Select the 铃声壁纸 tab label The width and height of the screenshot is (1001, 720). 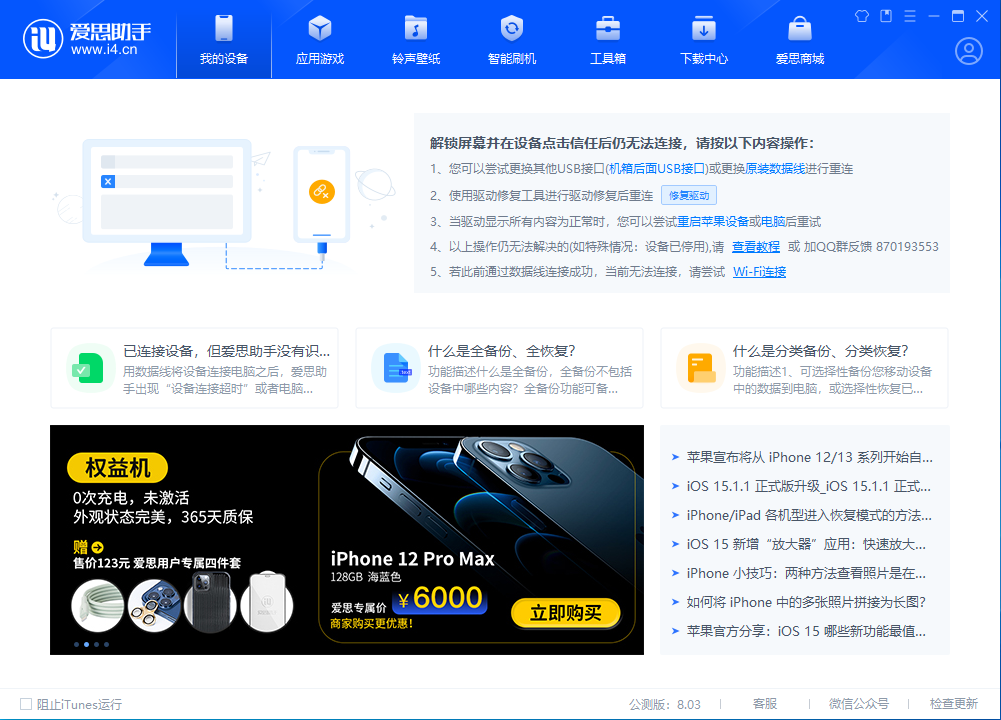tap(416, 59)
